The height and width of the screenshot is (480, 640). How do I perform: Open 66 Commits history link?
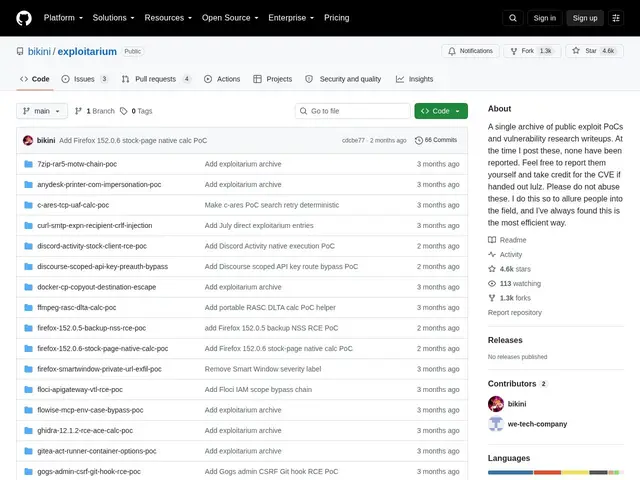[x=436, y=140]
